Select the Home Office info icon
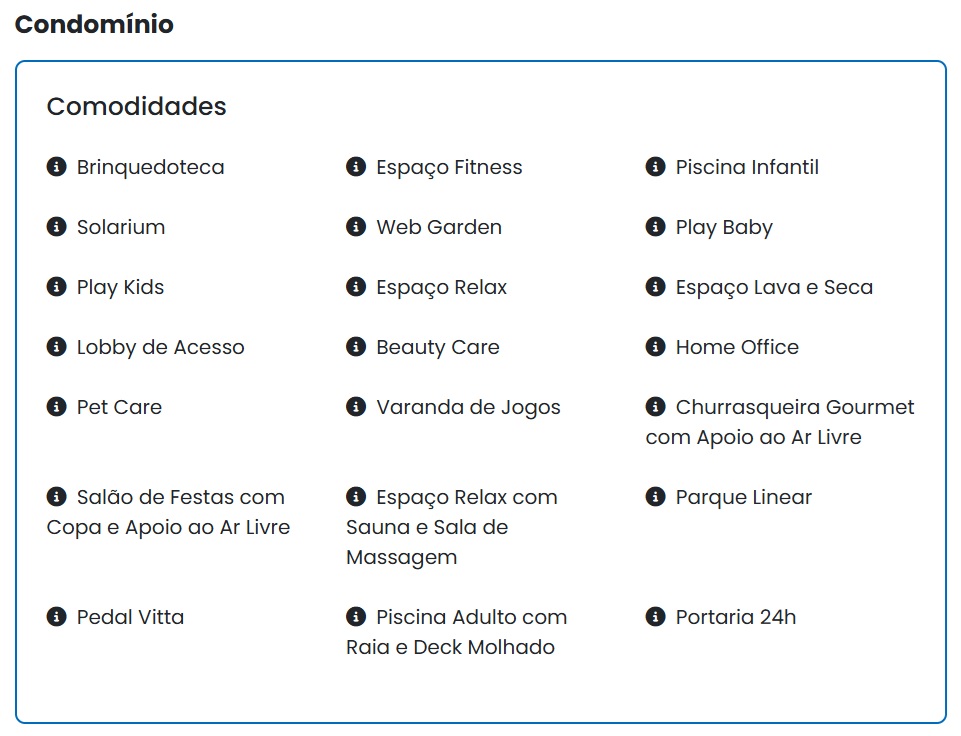The height and width of the screenshot is (736, 961). click(656, 347)
